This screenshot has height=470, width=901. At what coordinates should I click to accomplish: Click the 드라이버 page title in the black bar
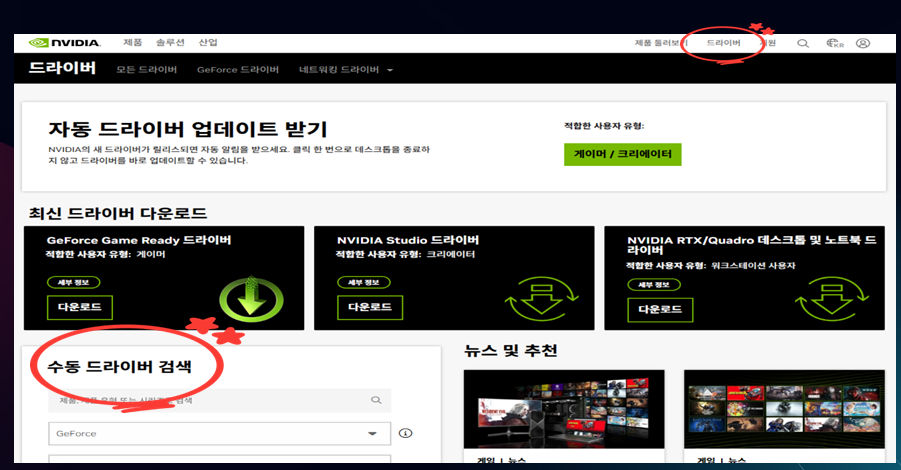(x=63, y=68)
